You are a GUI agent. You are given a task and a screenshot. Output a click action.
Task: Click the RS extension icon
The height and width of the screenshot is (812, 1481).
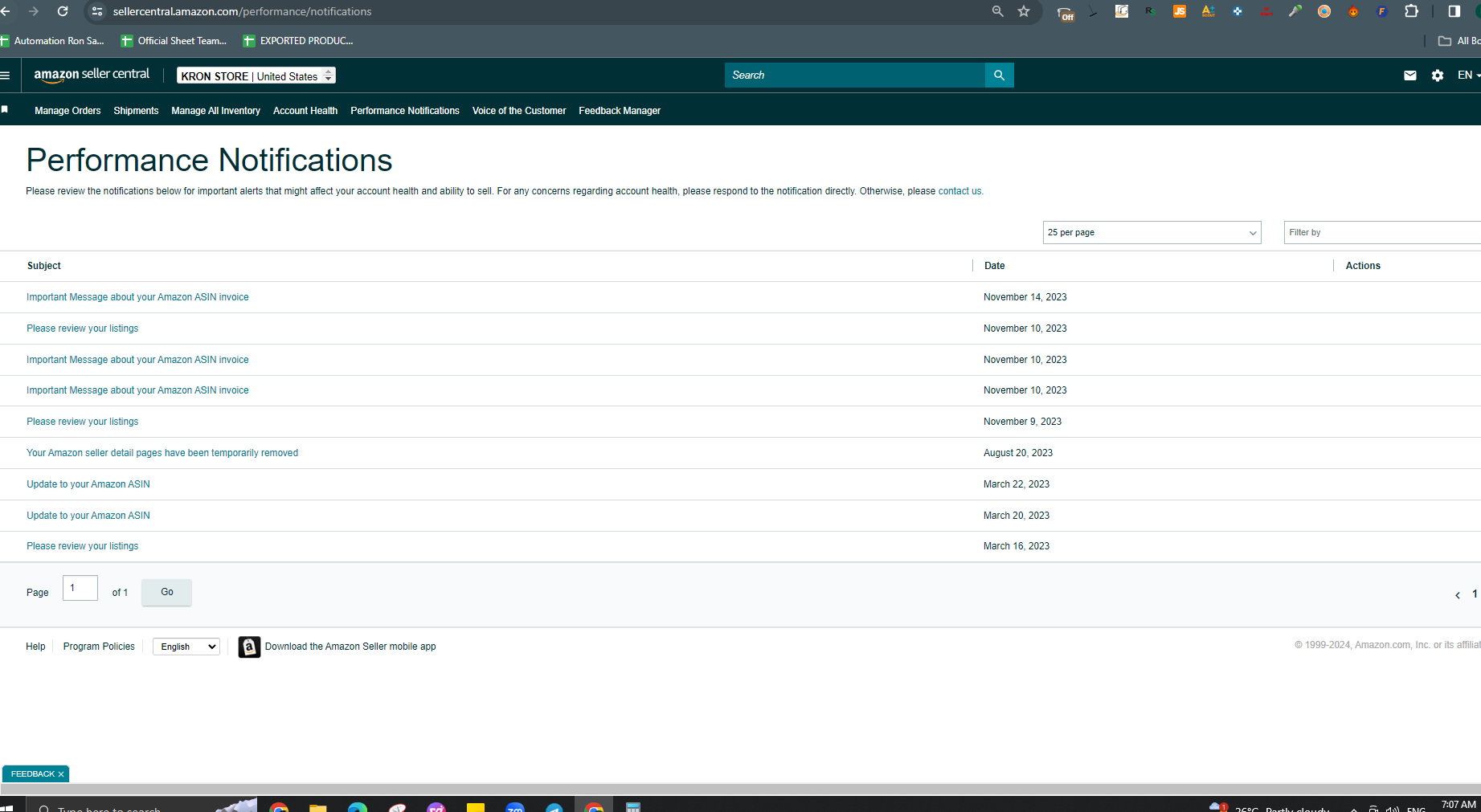(1150, 11)
